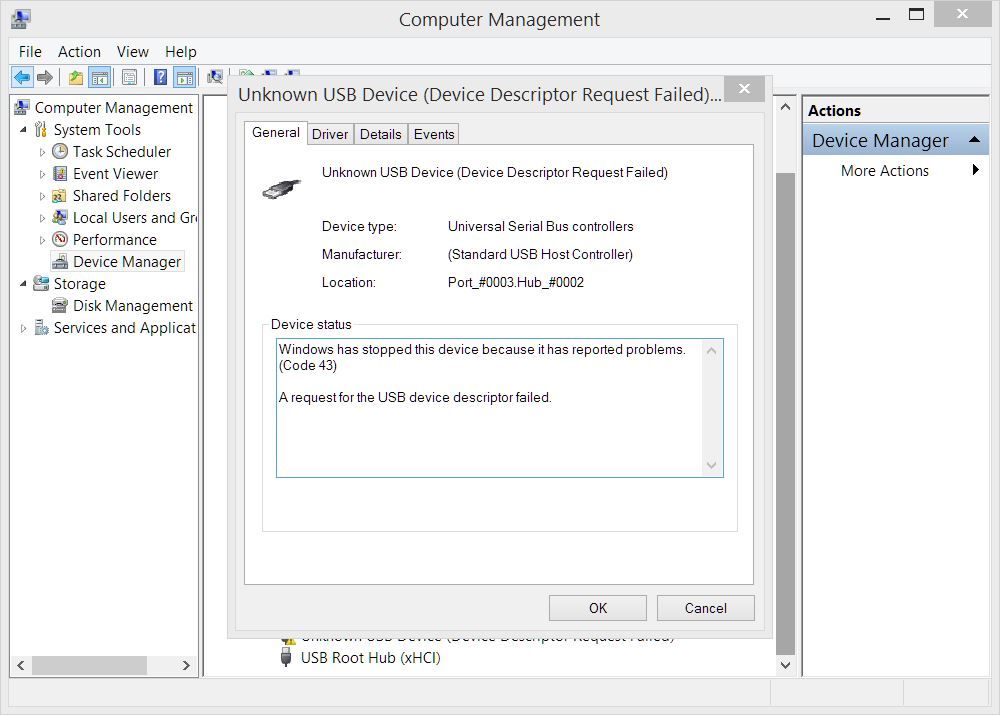
Task: Click the Services and Applications icon
Action: (41, 327)
